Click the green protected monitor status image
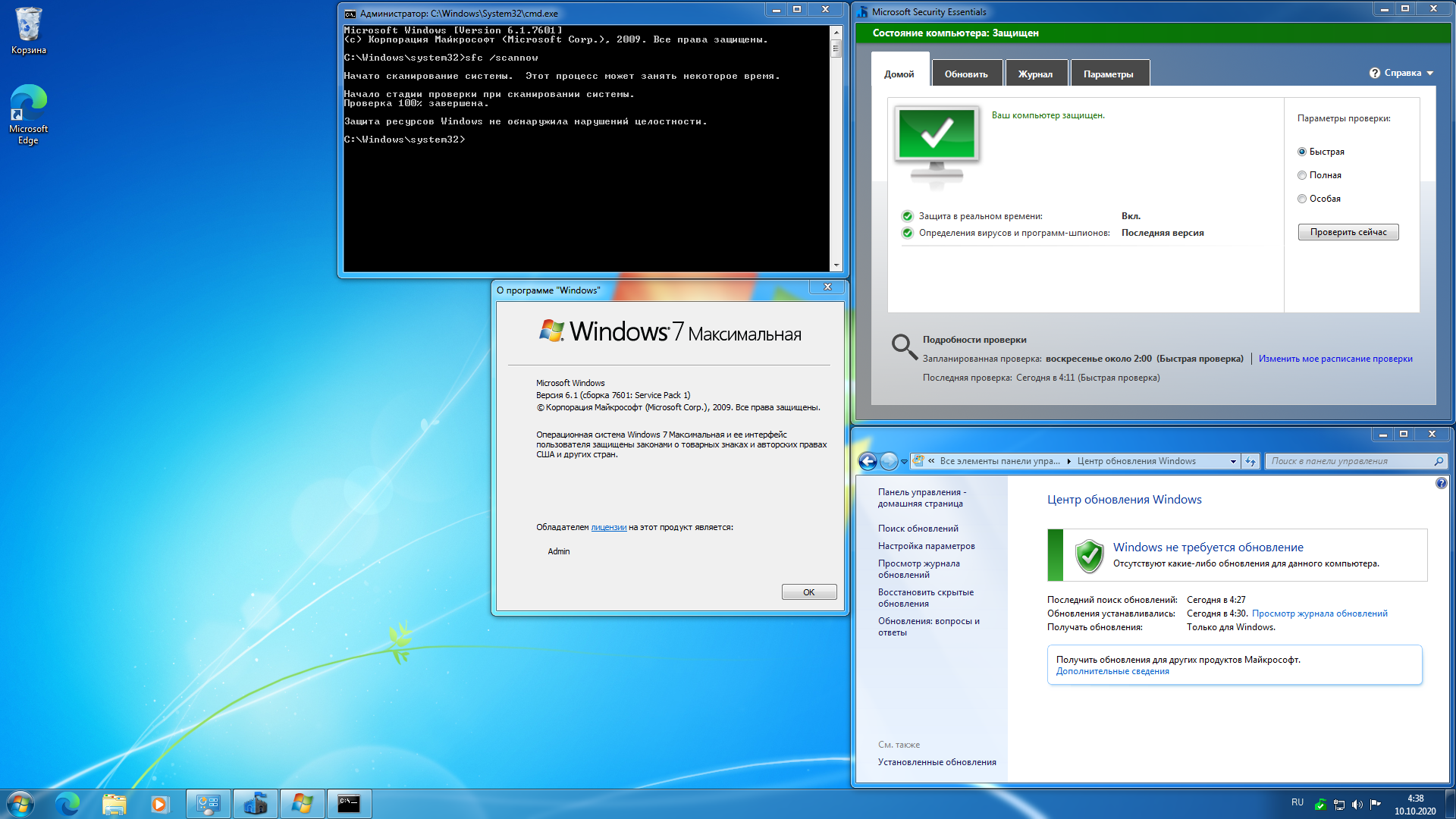 (x=937, y=147)
